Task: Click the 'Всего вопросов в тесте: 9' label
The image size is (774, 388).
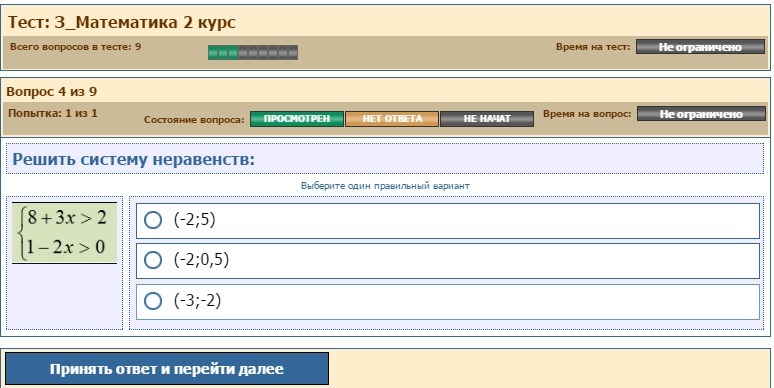Action: (76, 47)
